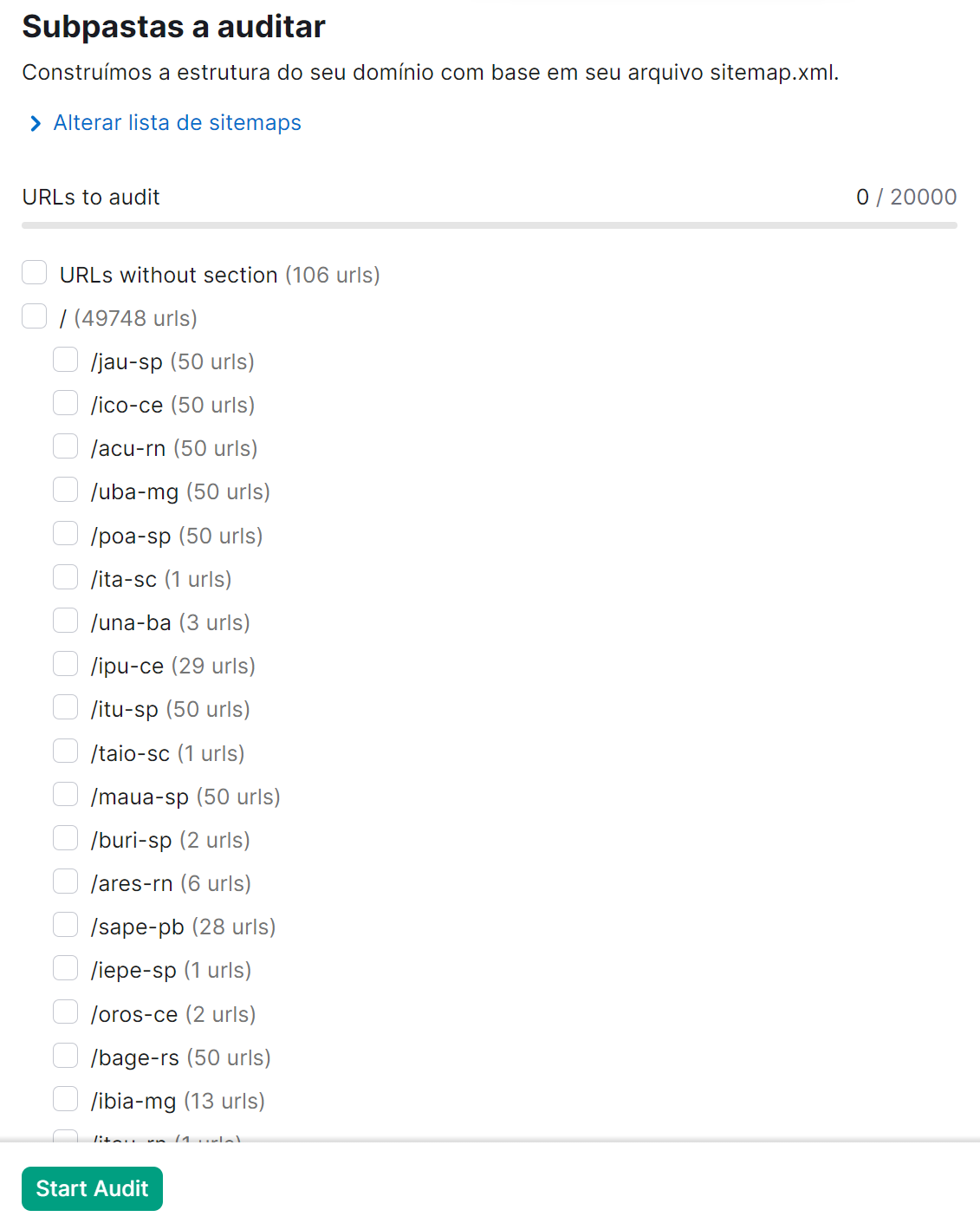Tick the /uba-mg checkbox

tap(65, 490)
